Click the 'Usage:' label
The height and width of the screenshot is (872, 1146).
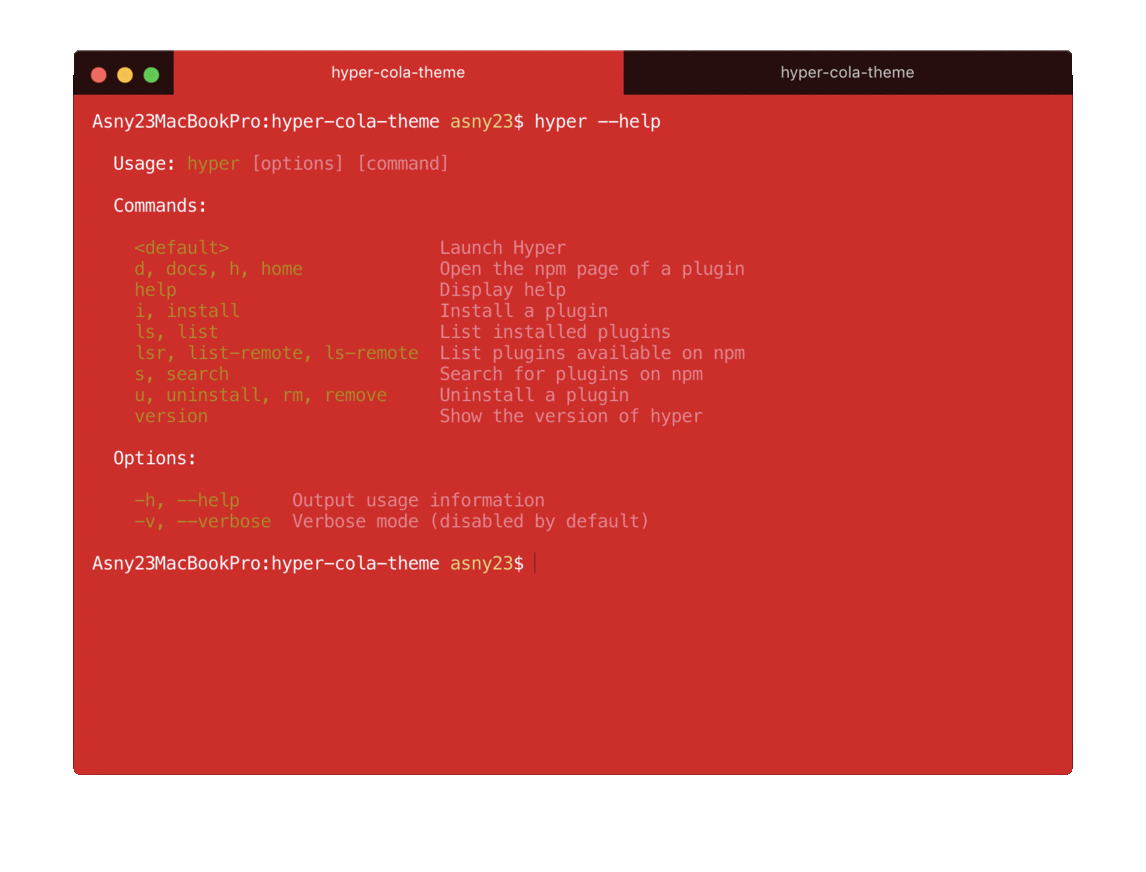pyautogui.click(x=144, y=164)
